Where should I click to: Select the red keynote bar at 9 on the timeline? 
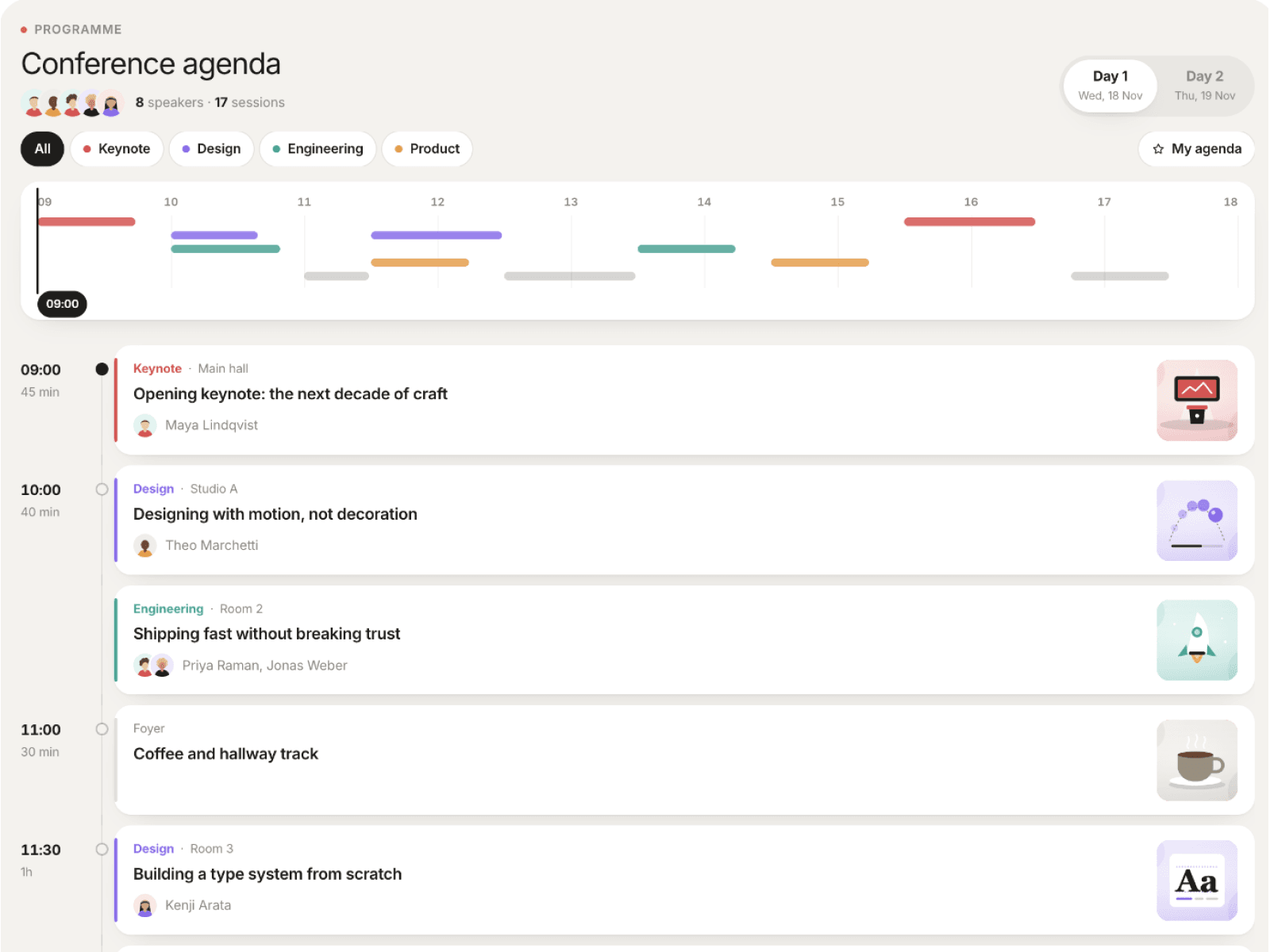(x=87, y=222)
